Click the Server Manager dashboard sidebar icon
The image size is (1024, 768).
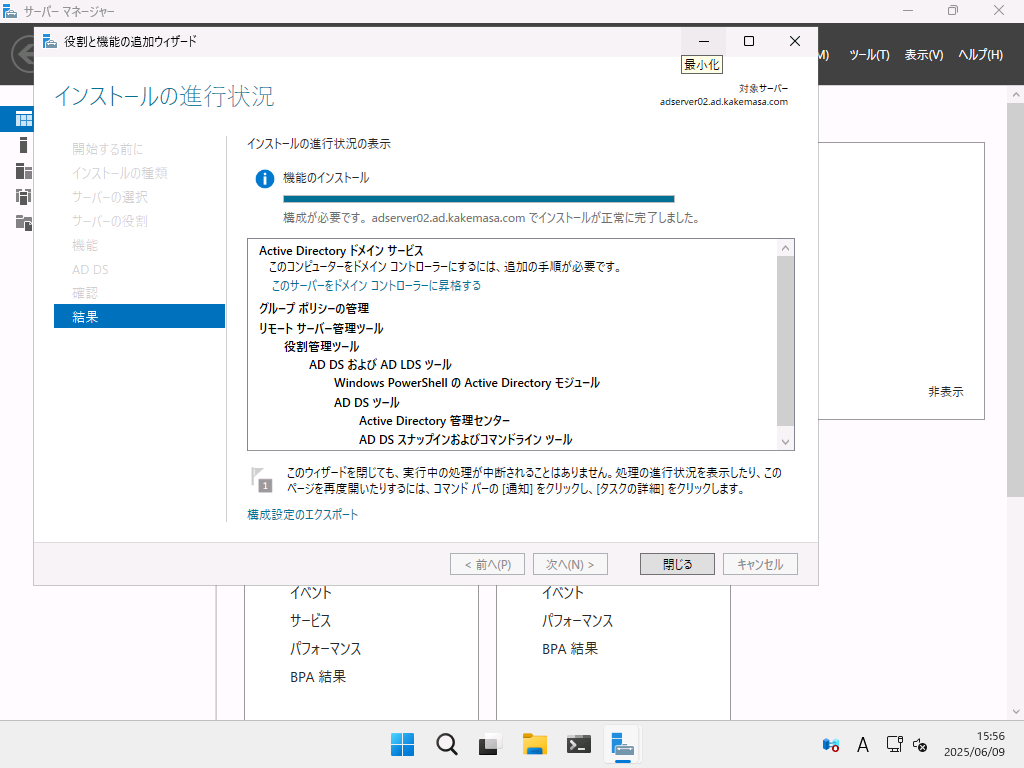23,119
